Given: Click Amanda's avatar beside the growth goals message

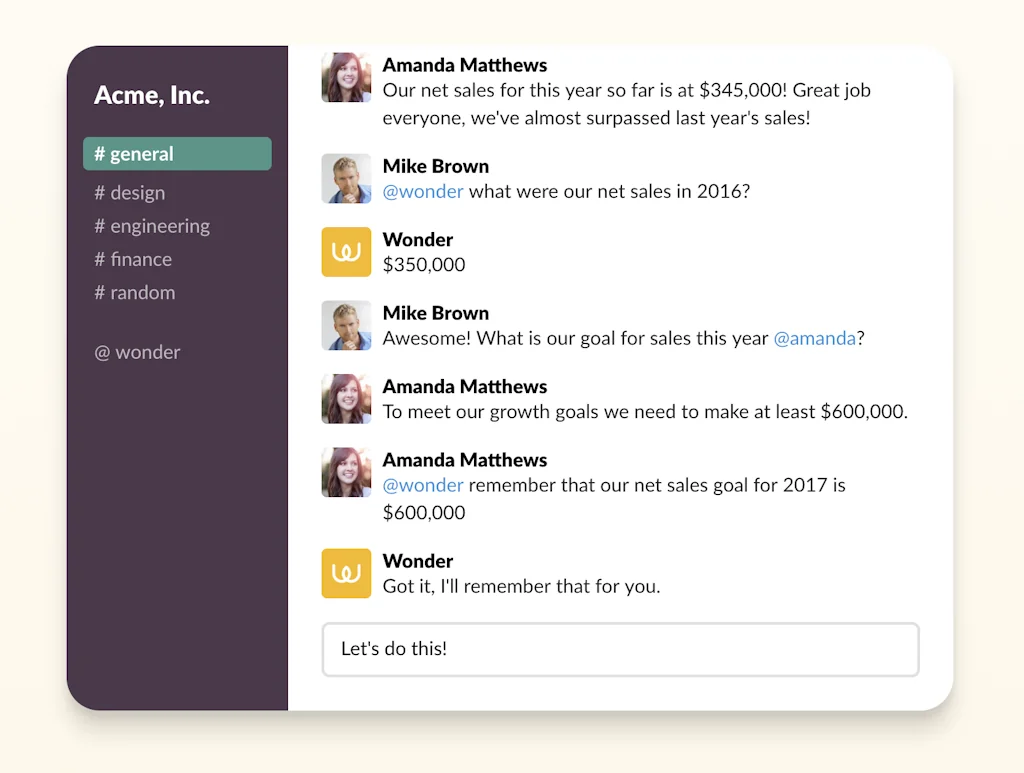Looking at the screenshot, I should [345, 398].
